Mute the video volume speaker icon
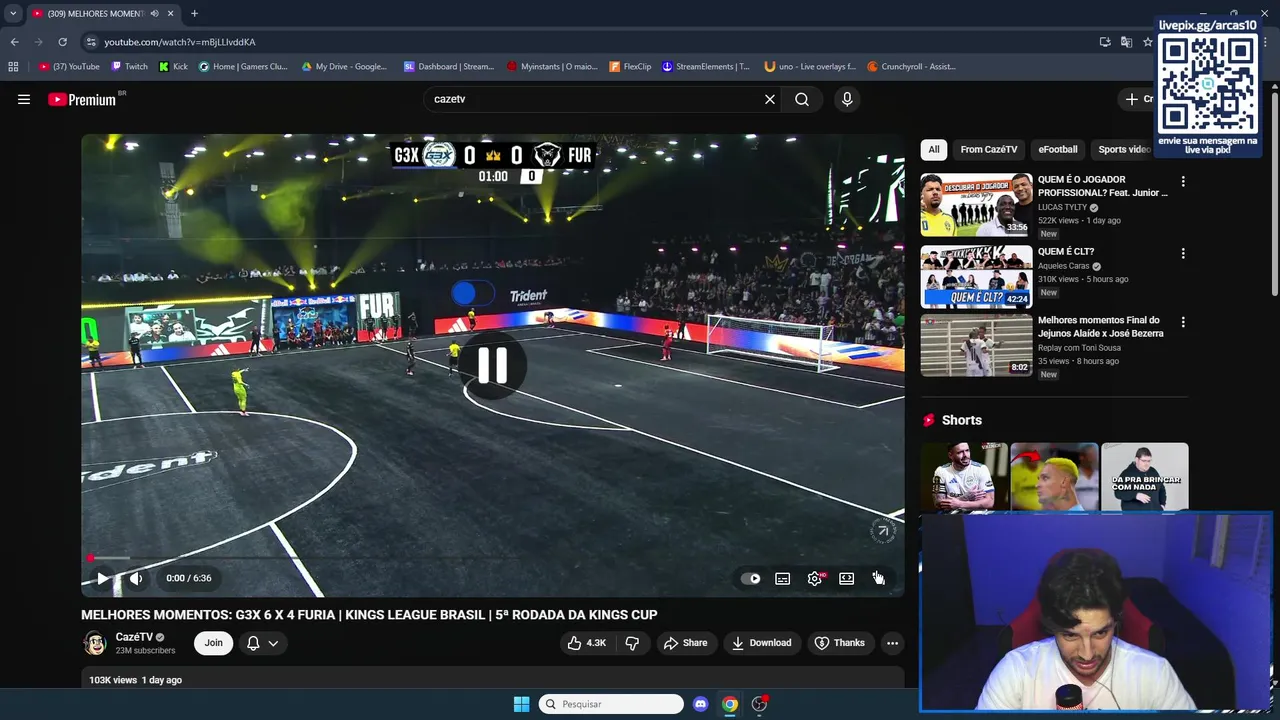The image size is (1280, 720). pyautogui.click(x=136, y=578)
